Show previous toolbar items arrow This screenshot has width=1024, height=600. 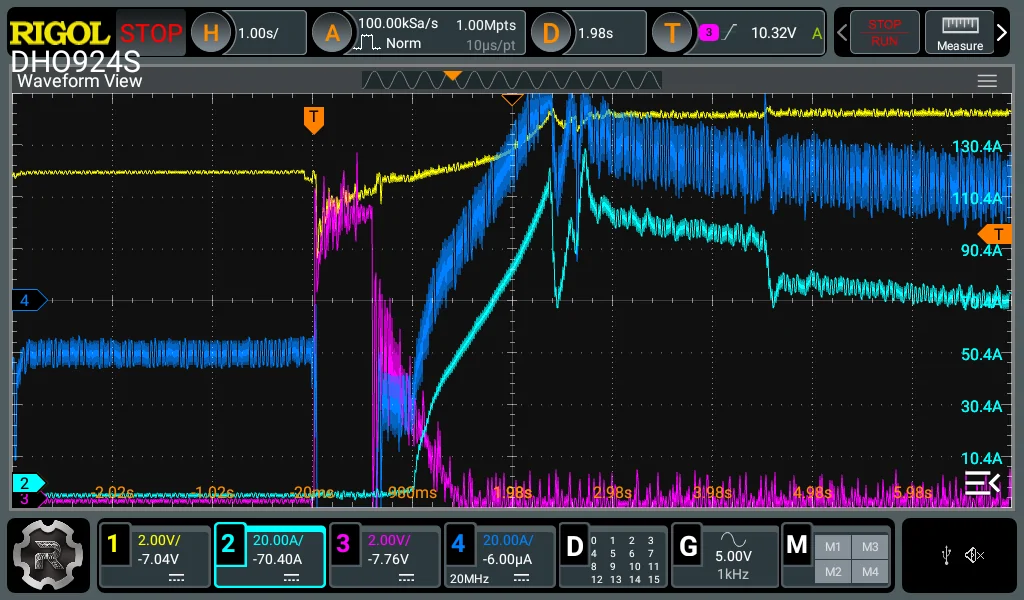842,33
